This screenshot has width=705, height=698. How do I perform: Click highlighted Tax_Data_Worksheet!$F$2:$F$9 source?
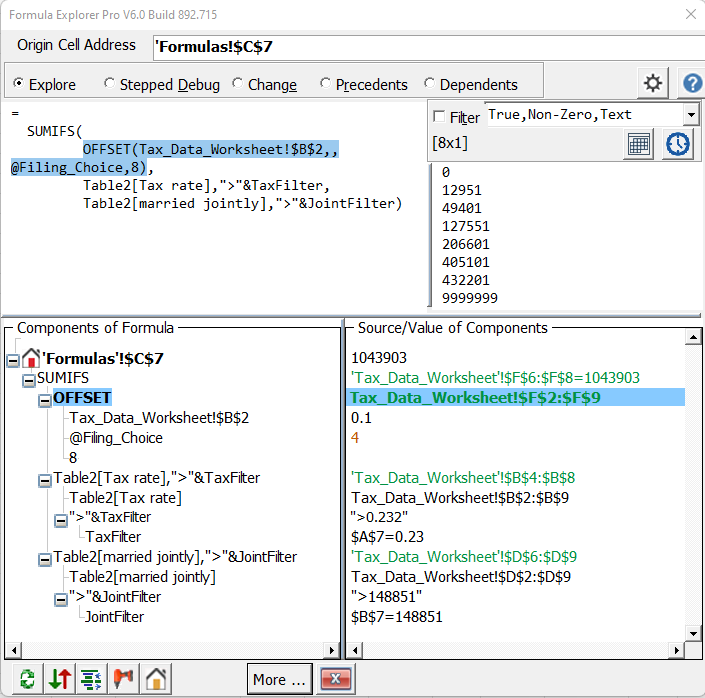click(x=515, y=398)
